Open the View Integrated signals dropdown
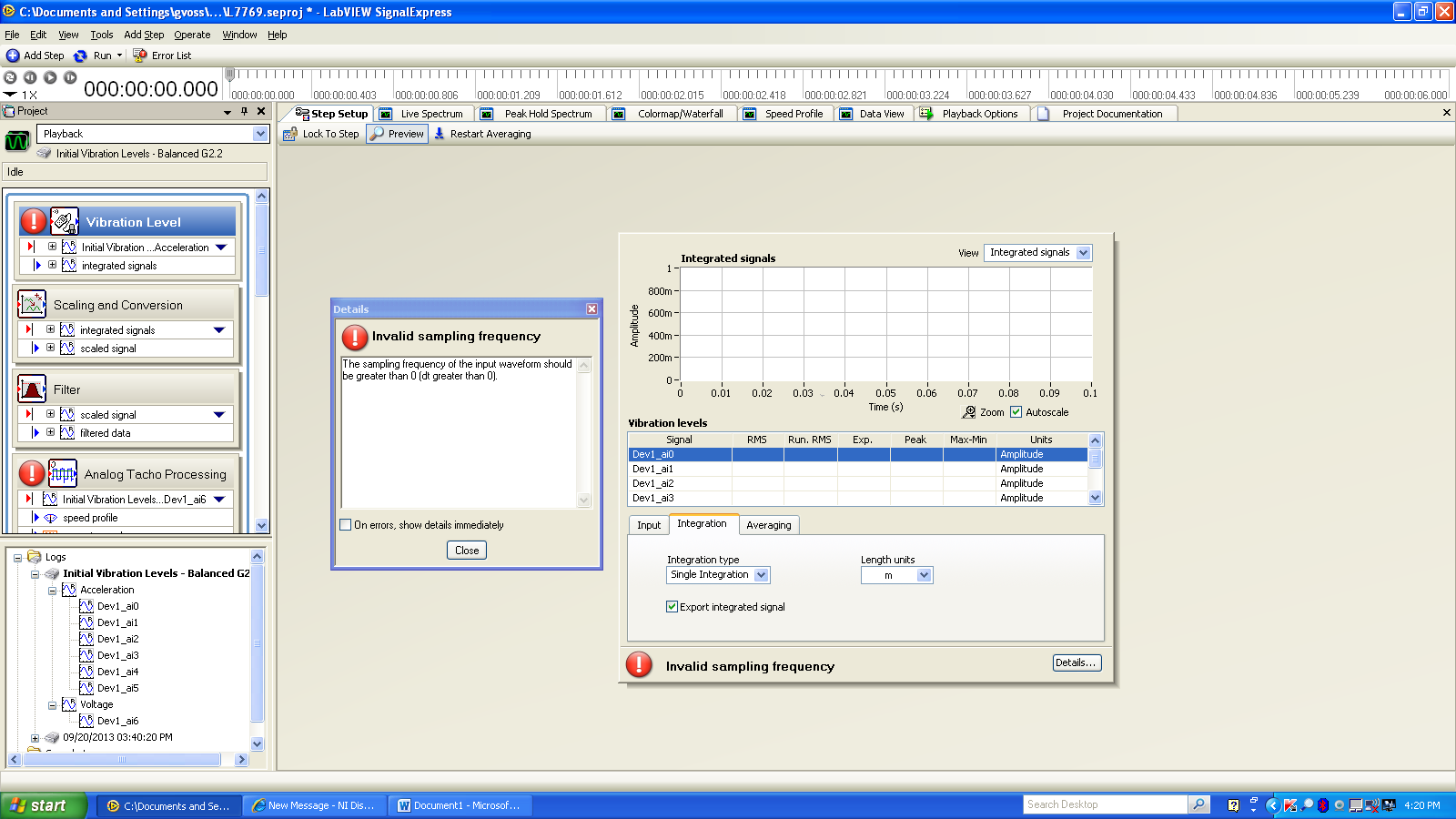Image resolution: width=1456 pixels, height=819 pixels. [1084, 253]
